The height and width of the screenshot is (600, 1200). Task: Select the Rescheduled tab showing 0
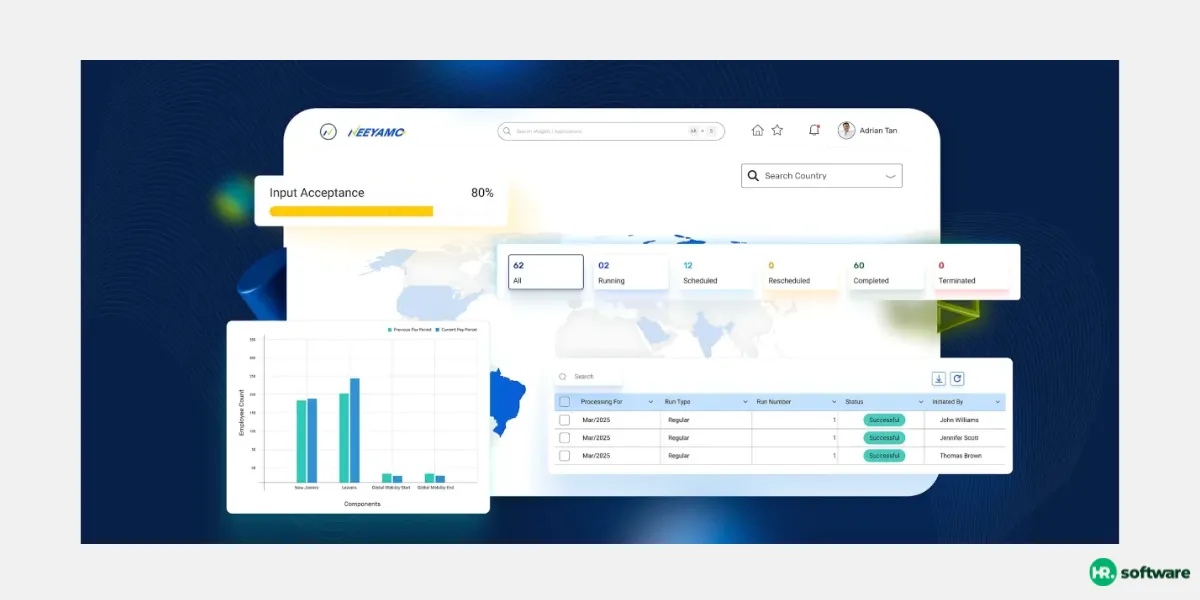tap(801, 272)
